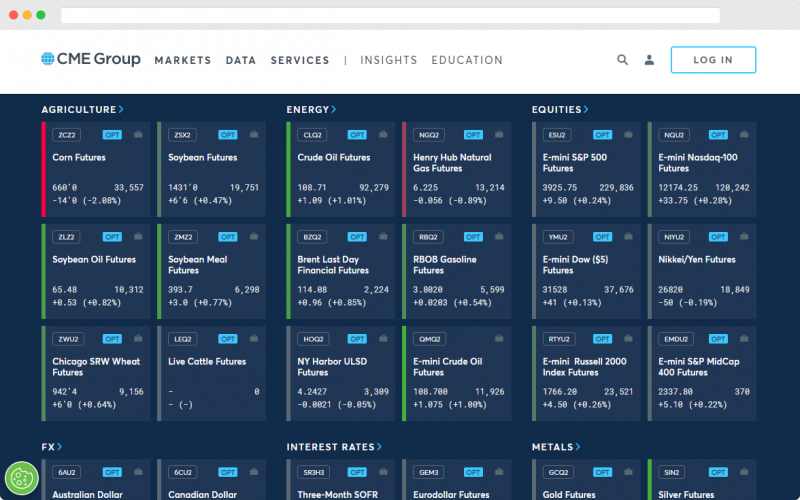
Task: Open OPT options for Chicago SRW Wheat
Action: coord(112,339)
